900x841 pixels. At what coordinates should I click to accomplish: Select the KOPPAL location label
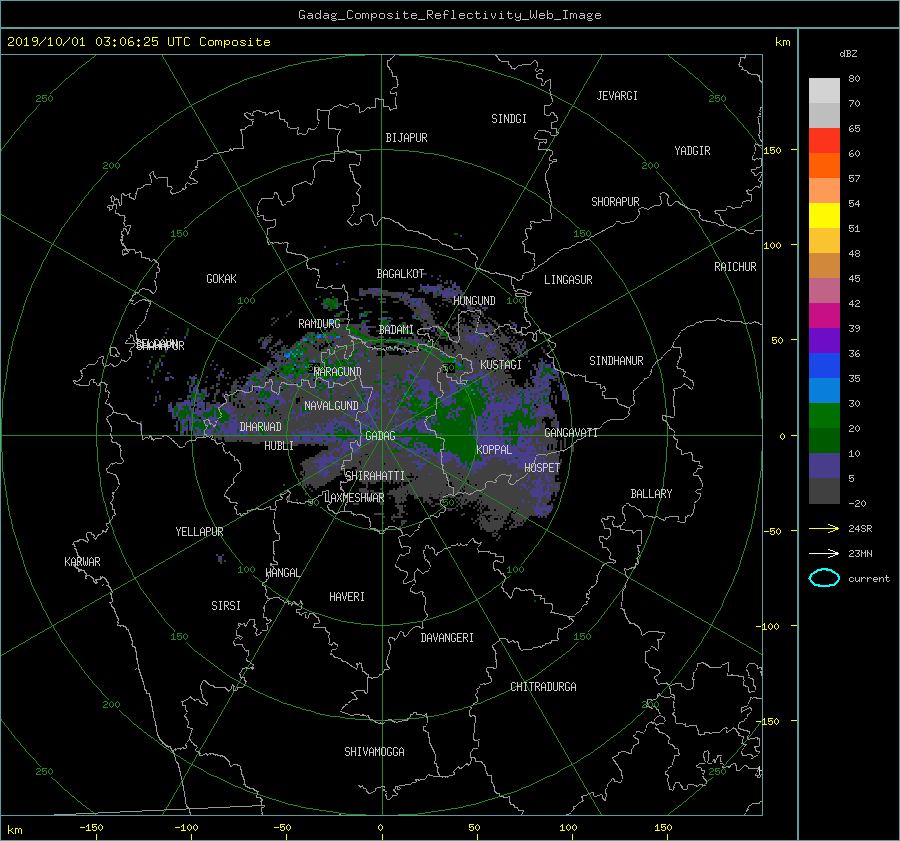494,449
